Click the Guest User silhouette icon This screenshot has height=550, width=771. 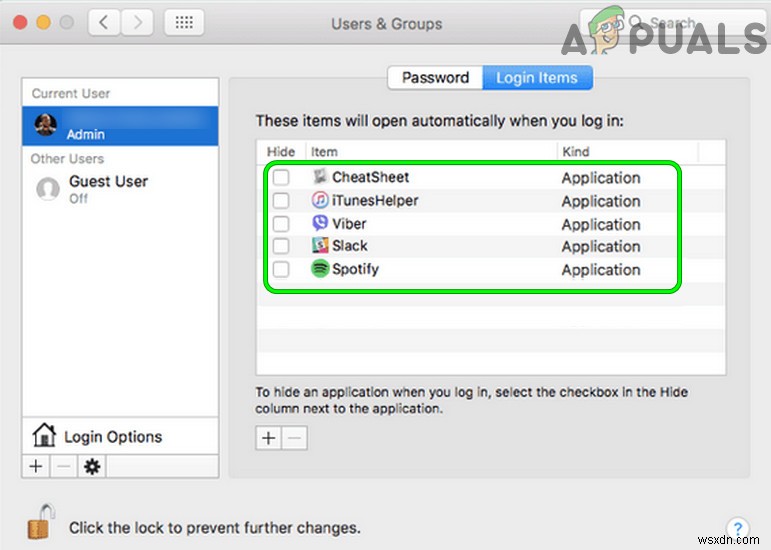pos(48,189)
